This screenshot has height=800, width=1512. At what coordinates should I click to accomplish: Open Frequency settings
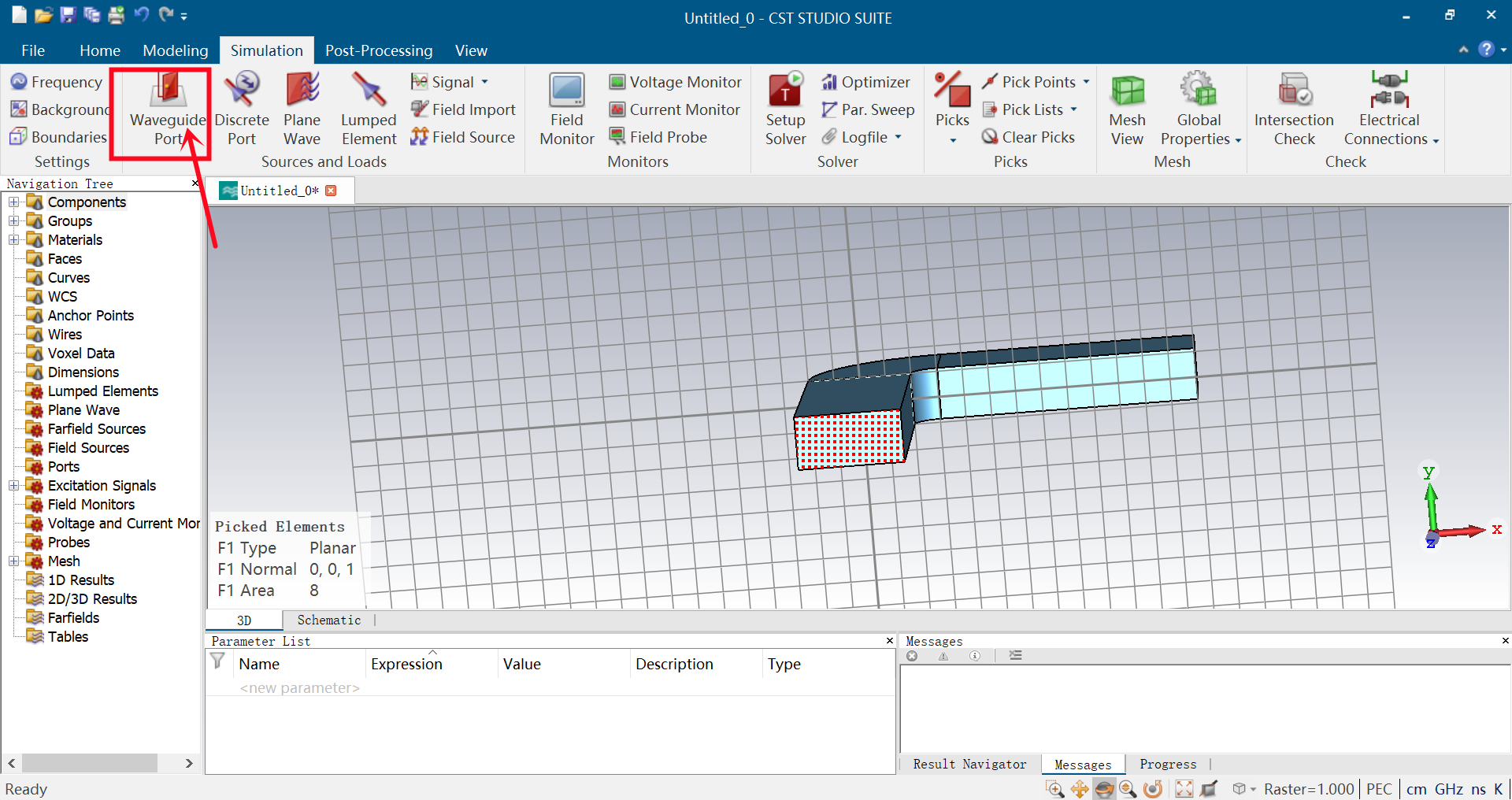[x=57, y=82]
